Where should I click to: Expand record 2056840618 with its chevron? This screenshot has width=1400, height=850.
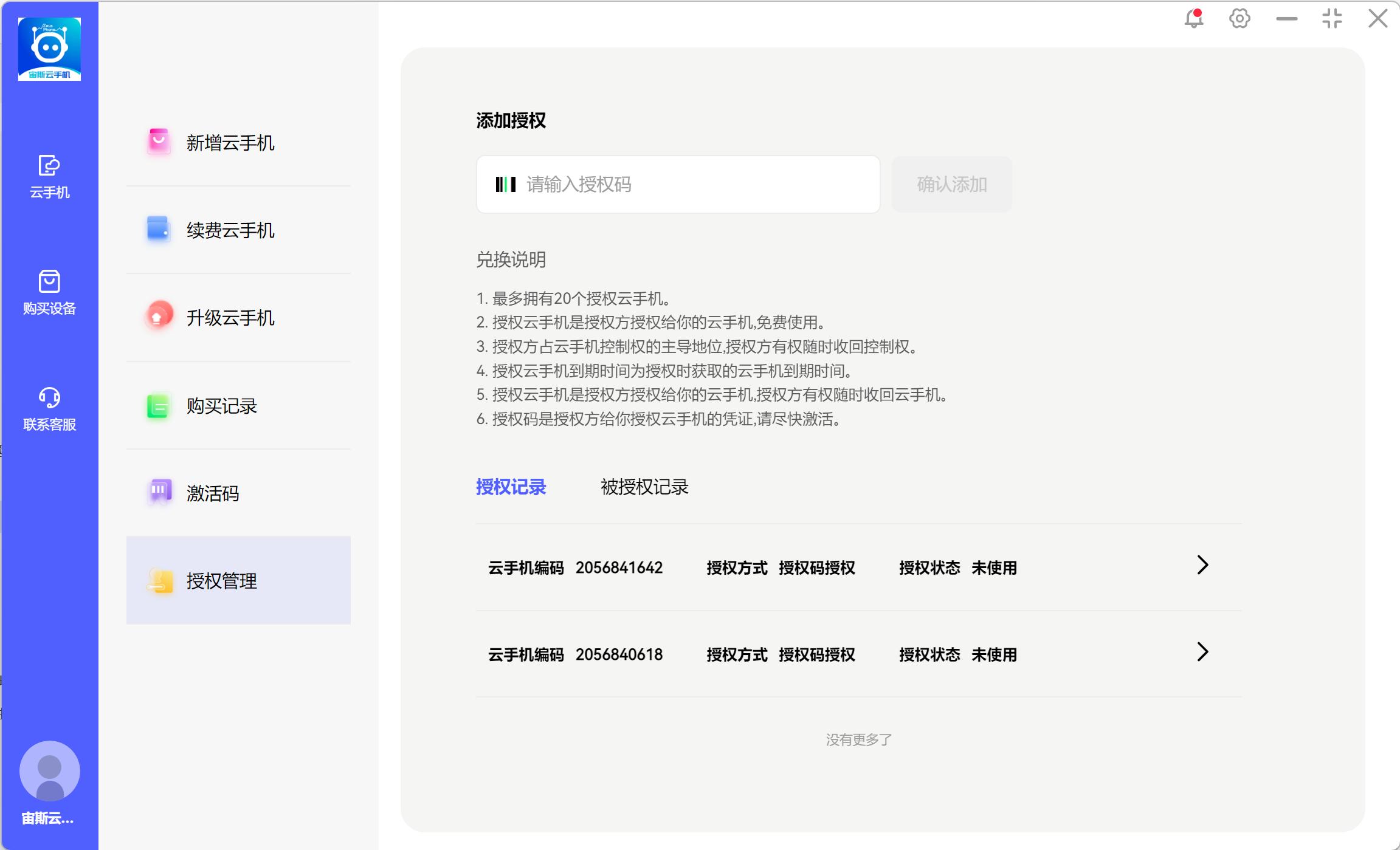click(1202, 652)
